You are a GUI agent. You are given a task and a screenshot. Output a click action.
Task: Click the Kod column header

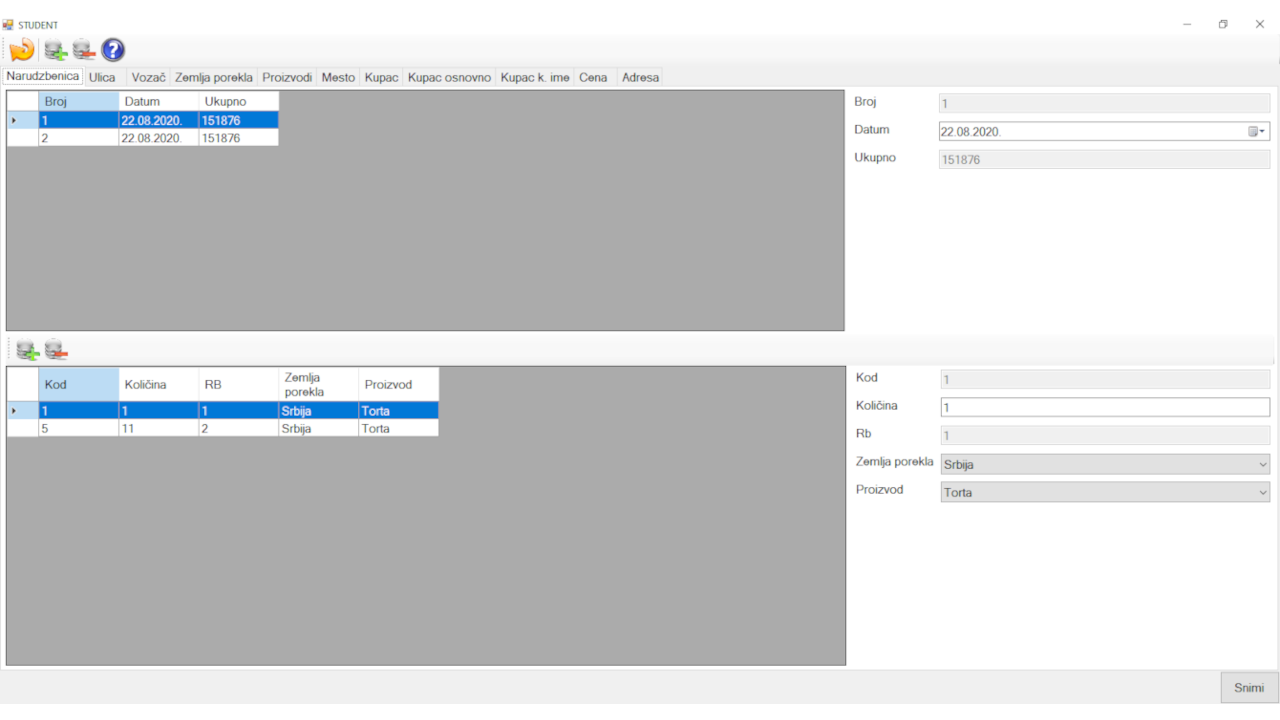tap(78, 384)
